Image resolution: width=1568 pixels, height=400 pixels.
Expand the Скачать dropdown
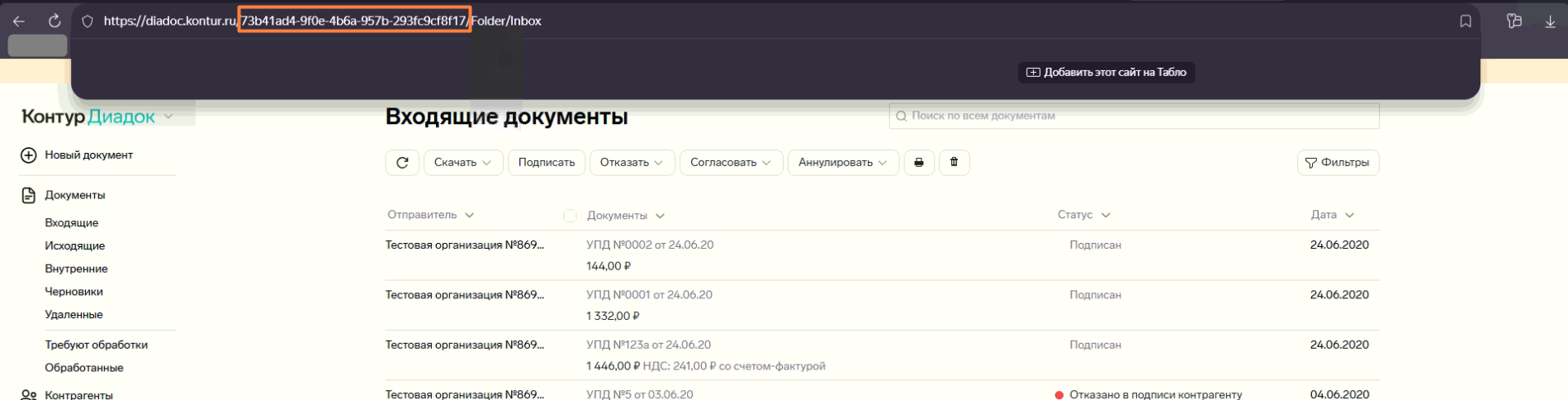coord(462,163)
